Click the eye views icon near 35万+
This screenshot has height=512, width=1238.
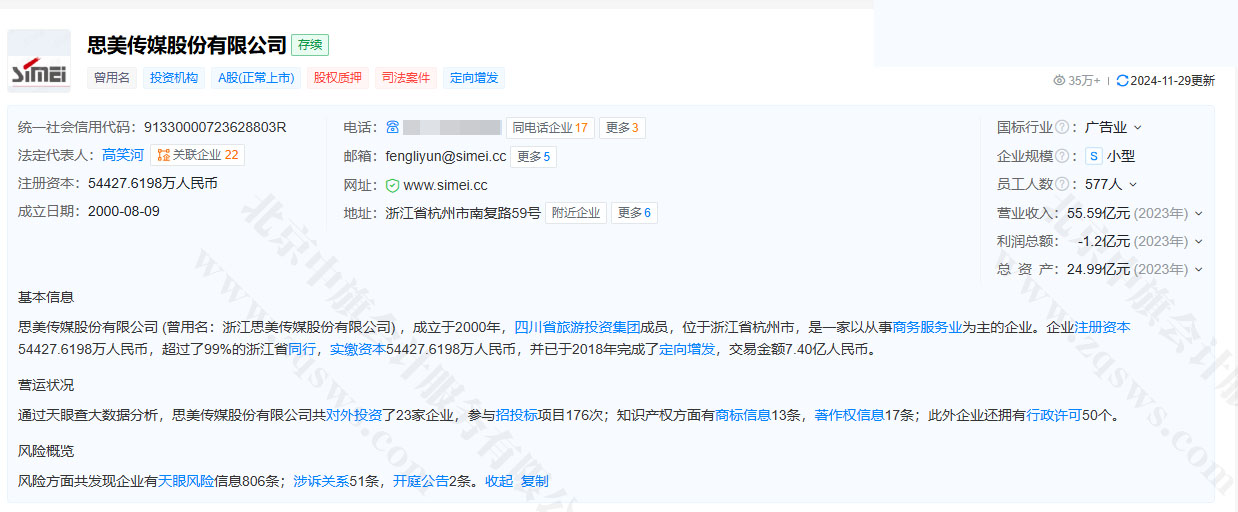[1059, 81]
